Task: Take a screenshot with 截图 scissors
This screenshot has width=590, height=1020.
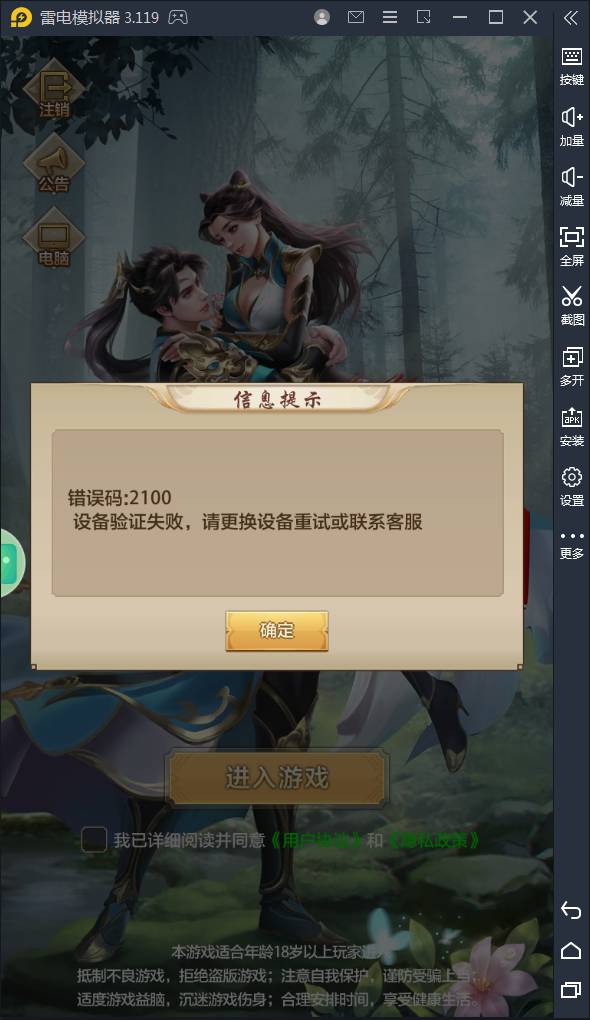Action: [572, 306]
